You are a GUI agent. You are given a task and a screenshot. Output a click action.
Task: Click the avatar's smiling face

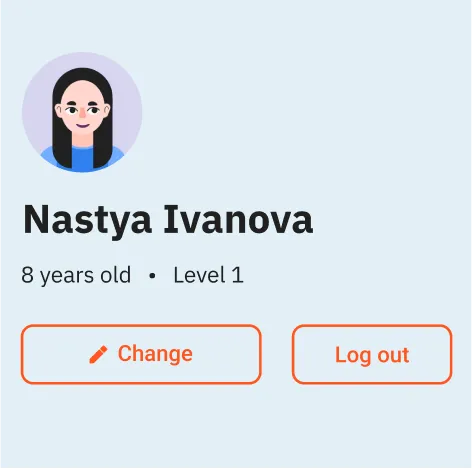[82, 110]
